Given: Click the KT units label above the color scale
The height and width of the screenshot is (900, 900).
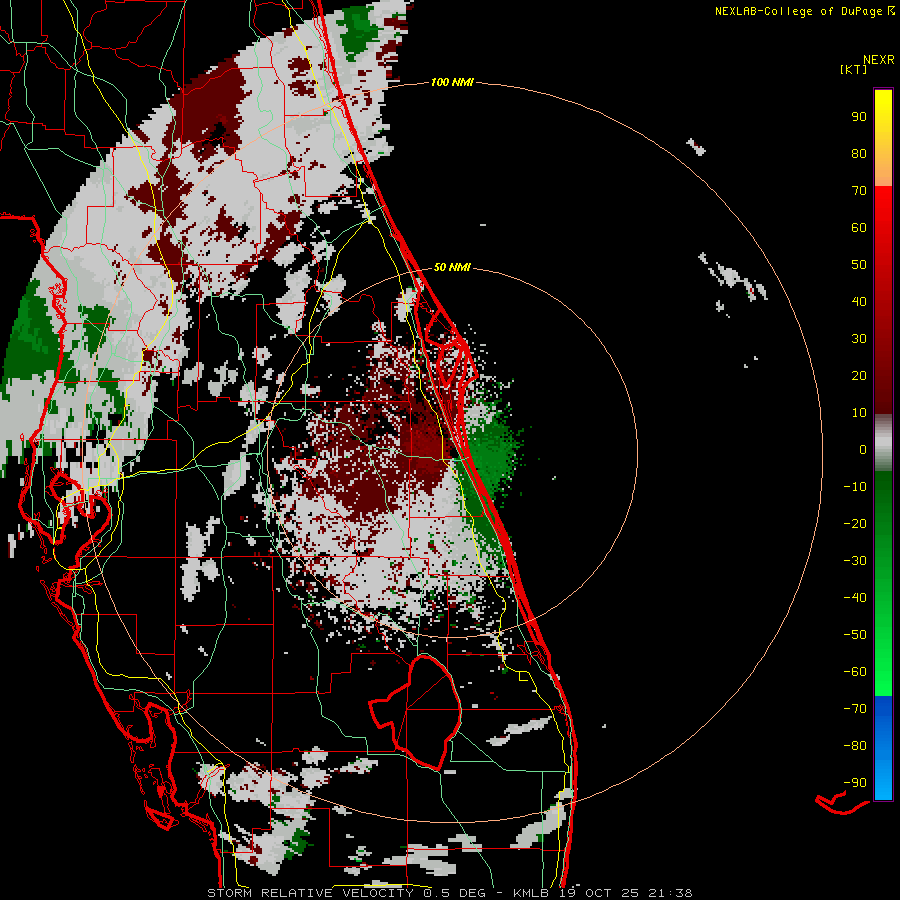Looking at the screenshot, I should tap(854, 69).
